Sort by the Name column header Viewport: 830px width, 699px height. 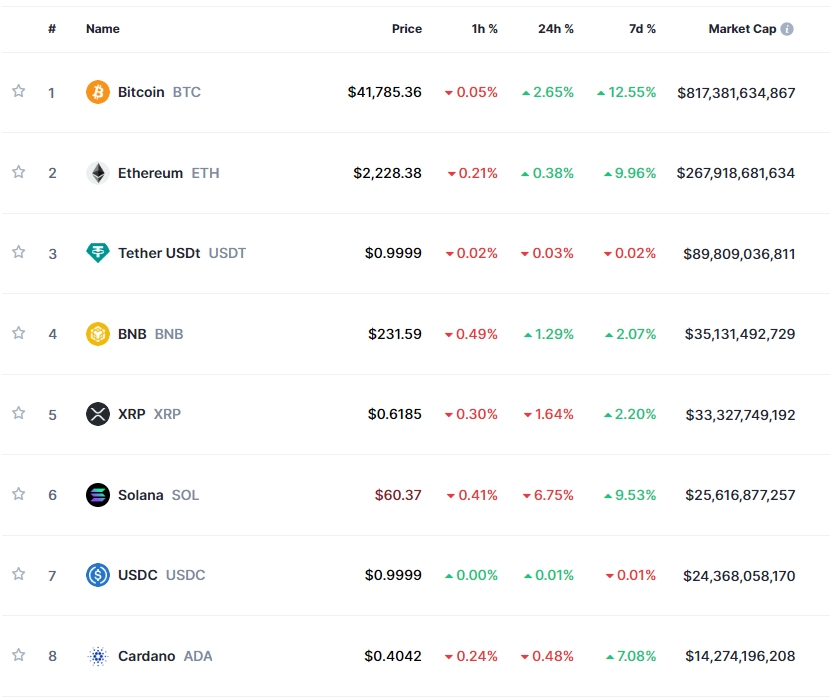pyautogui.click(x=102, y=29)
